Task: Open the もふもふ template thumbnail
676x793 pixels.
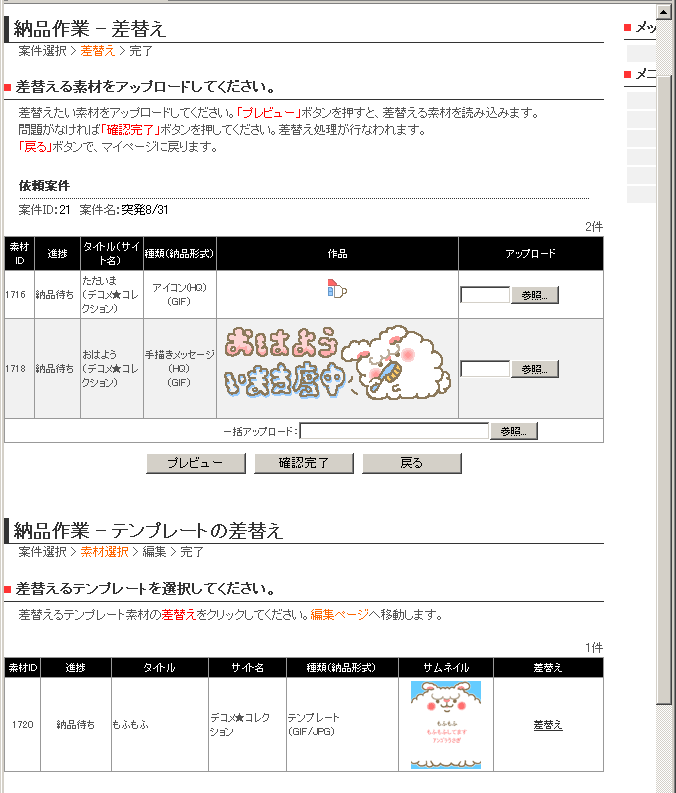Action: coord(445,725)
